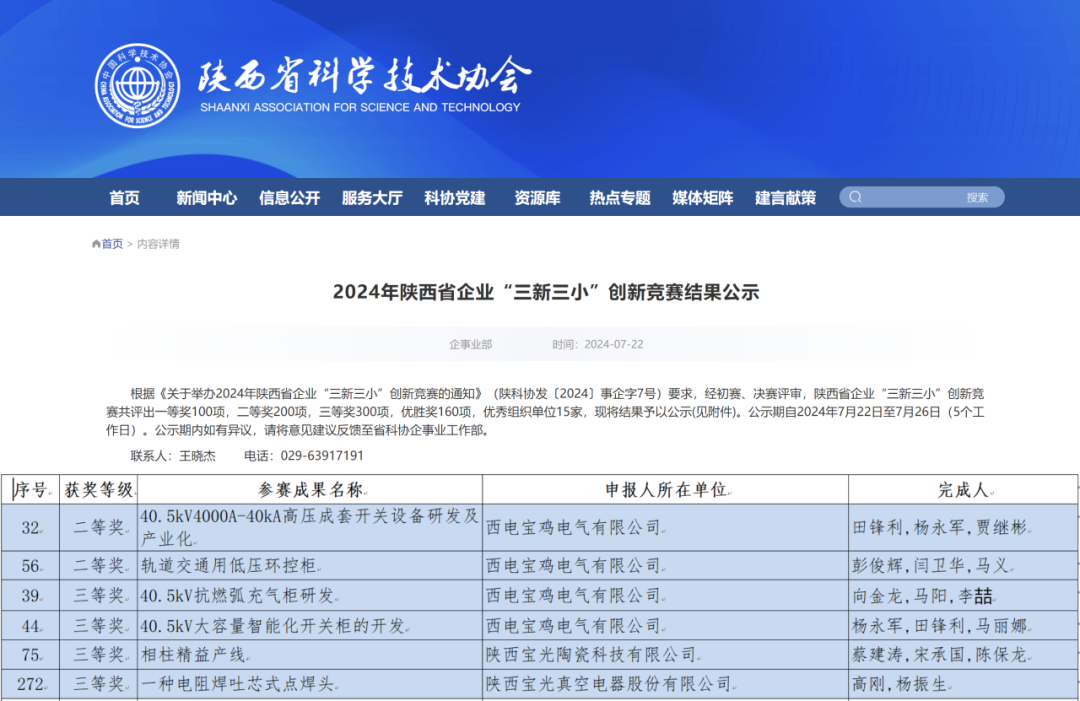The width and height of the screenshot is (1080, 701).
Task: Click the 2024年陕西省企业 article title
Action: coord(546,292)
